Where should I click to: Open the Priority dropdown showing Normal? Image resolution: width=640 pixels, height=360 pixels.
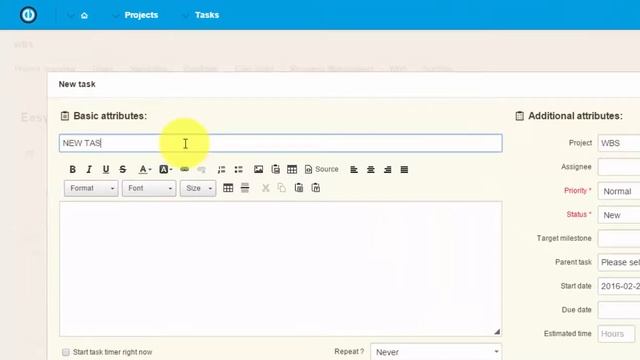619,191
